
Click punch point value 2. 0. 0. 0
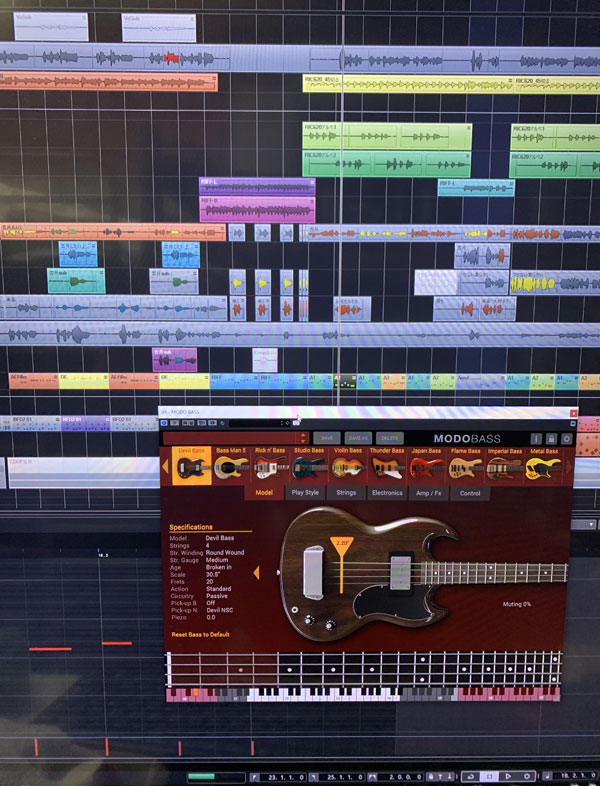point(406,777)
